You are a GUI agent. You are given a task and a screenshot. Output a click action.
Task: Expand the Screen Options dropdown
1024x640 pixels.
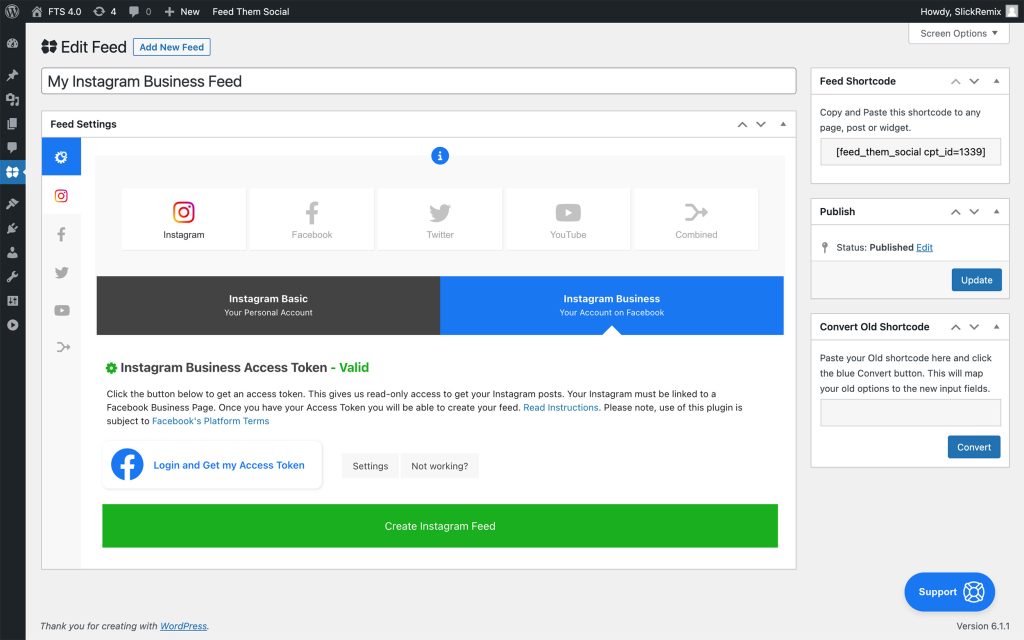click(x=959, y=33)
